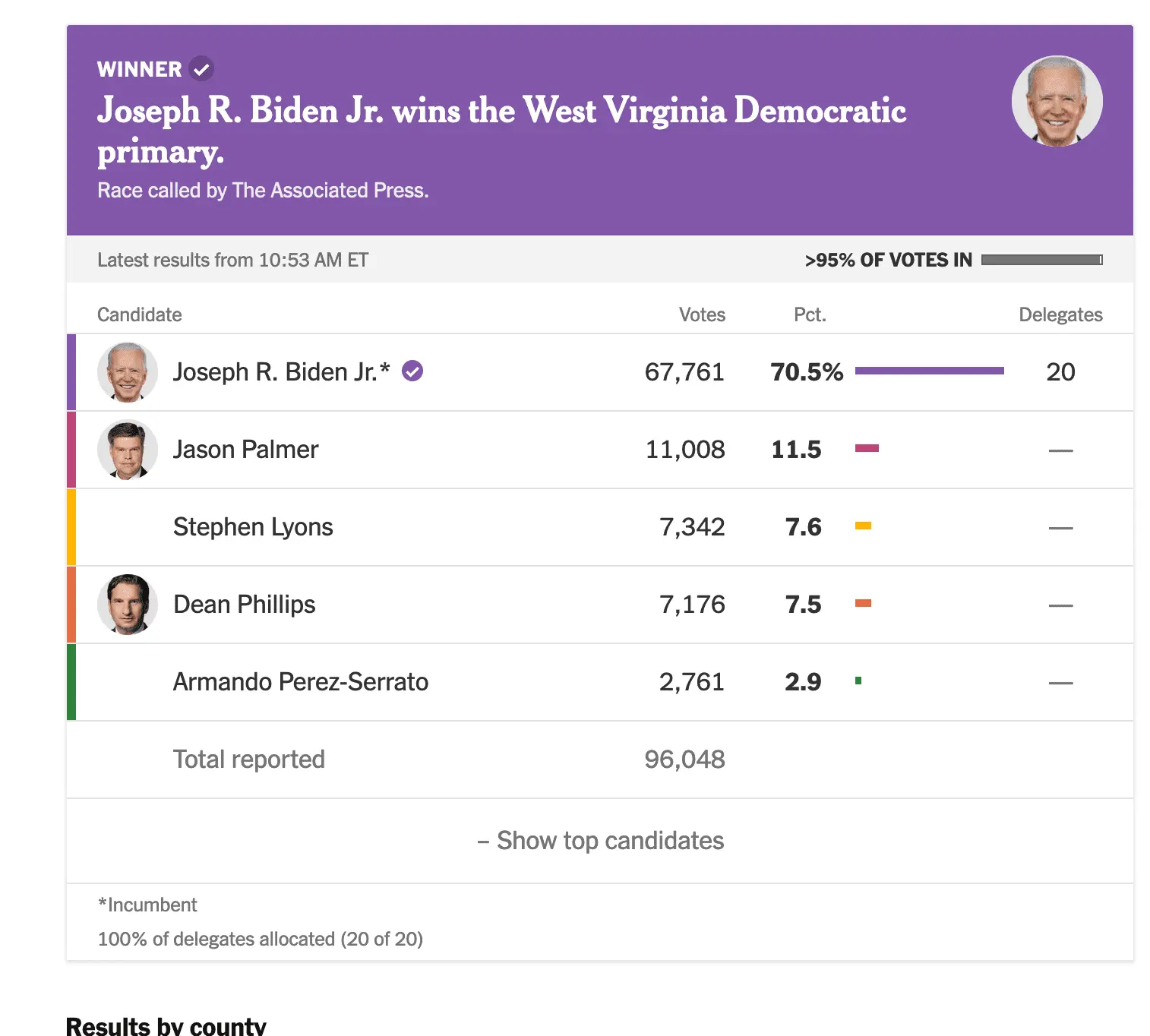Click the verified check beside Joseph R. Biden Jr.
Viewport: 1150px width, 1036px height.
pyautogui.click(x=412, y=371)
